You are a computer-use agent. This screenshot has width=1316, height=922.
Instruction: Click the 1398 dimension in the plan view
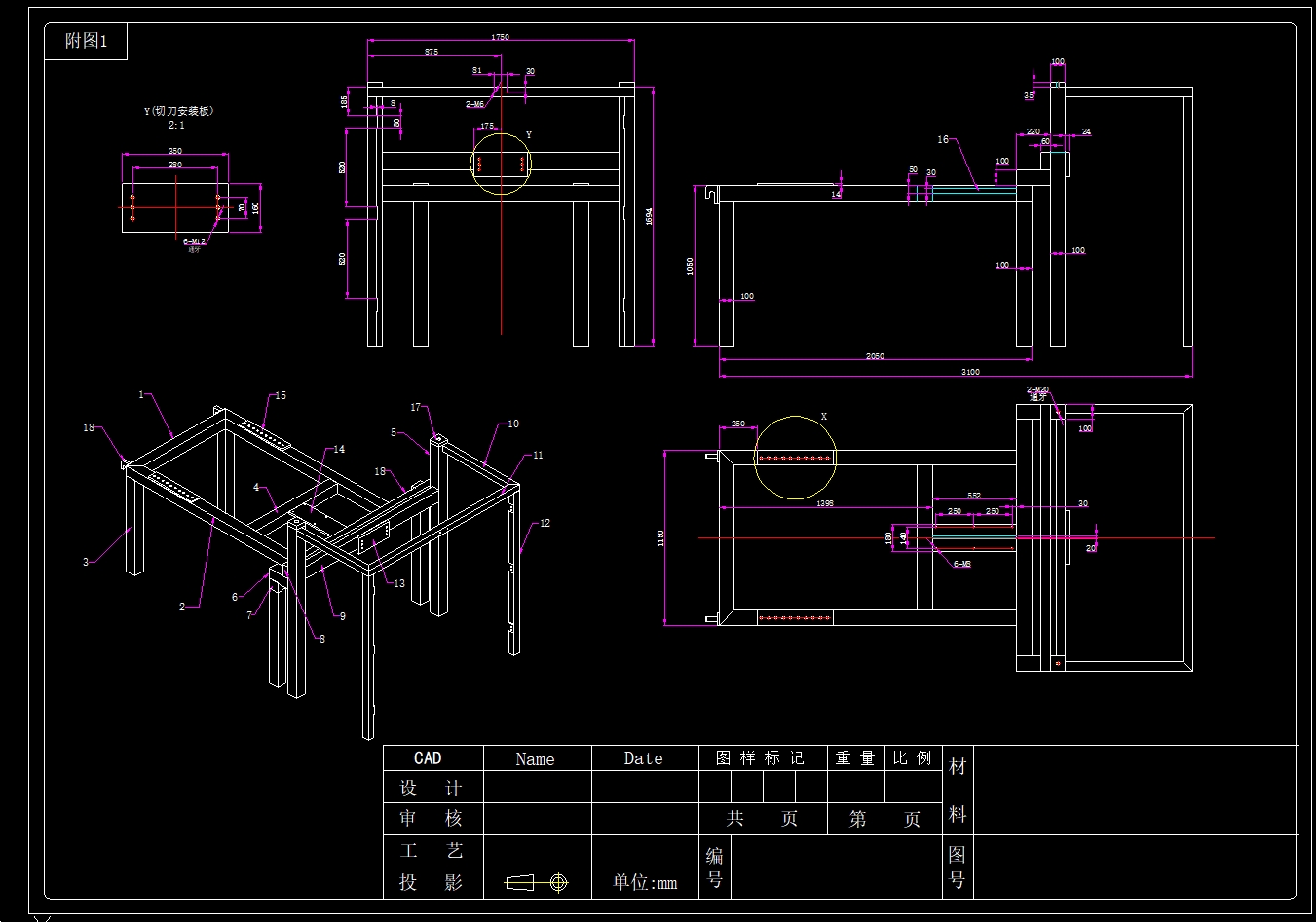pyautogui.click(x=825, y=503)
